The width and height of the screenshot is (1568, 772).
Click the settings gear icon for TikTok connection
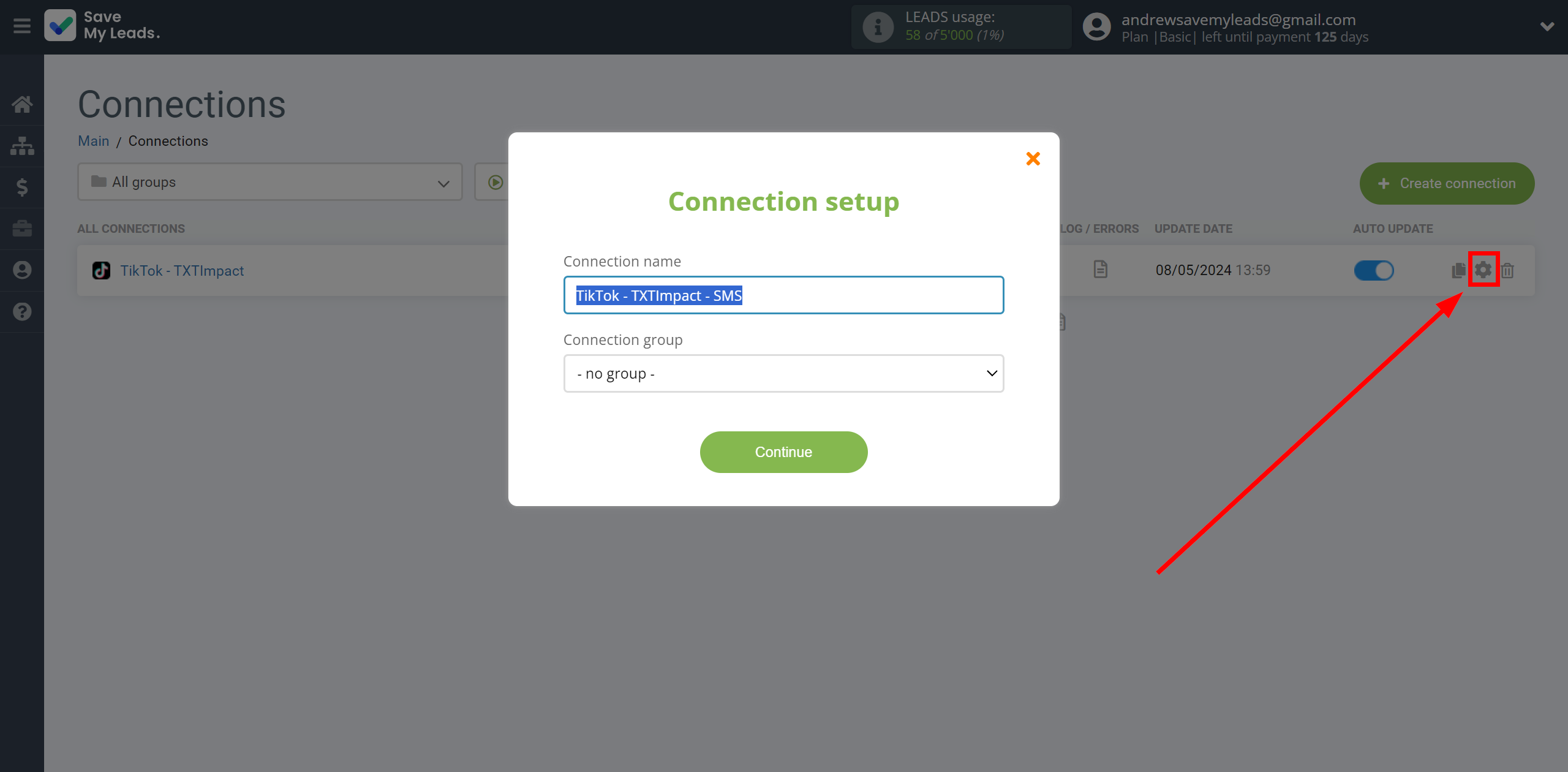tap(1483, 270)
